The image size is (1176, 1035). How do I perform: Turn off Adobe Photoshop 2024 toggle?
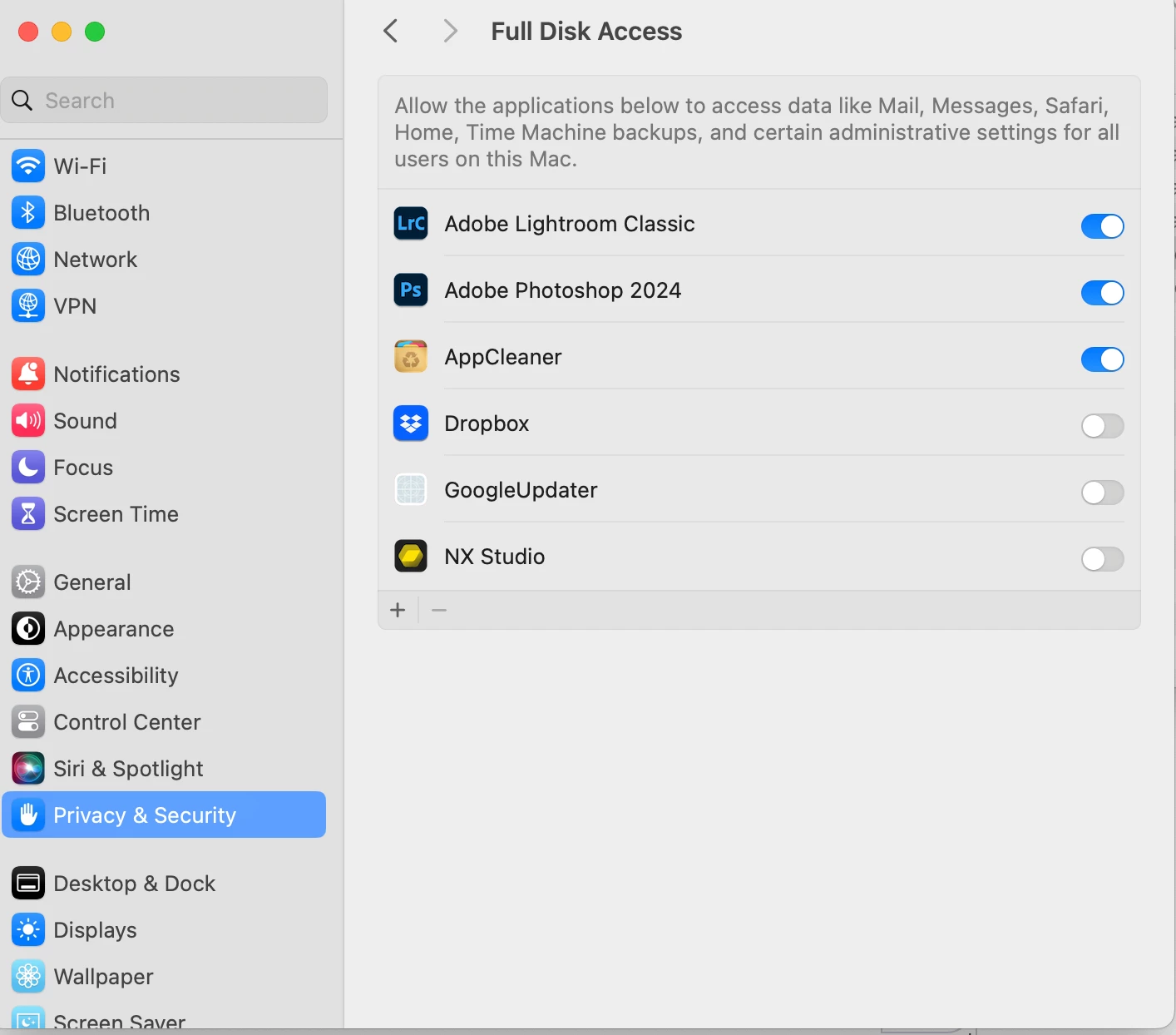[1103, 293]
